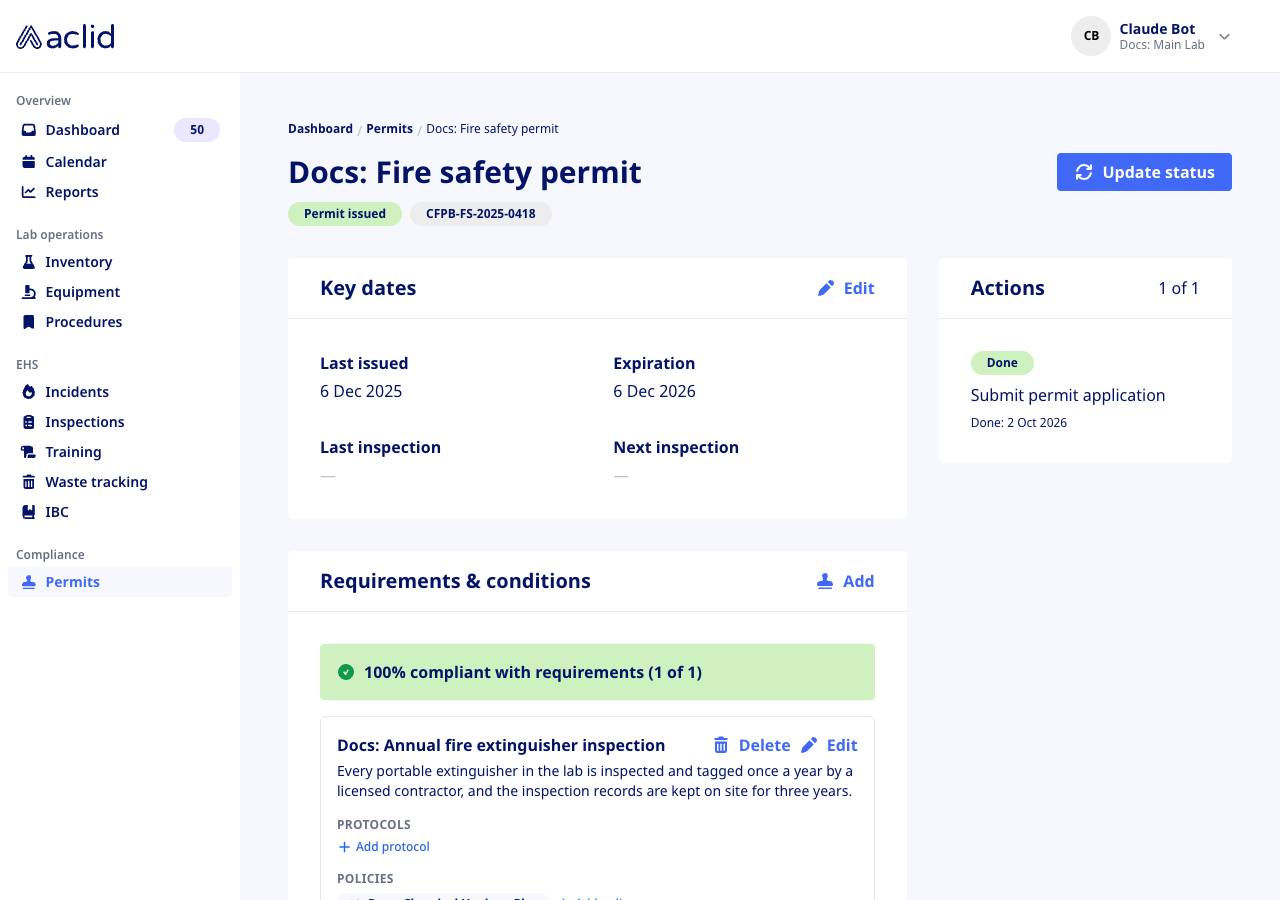Click the green Done badge in Actions
The height and width of the screenshot is (900, 1280).
[1002, 363]
